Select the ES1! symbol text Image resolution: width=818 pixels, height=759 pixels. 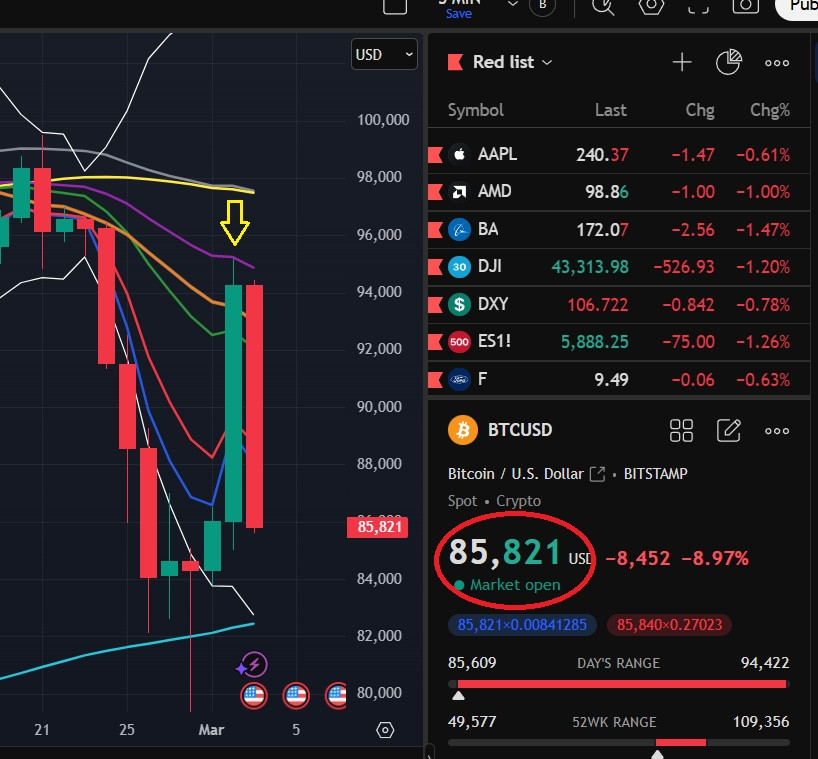tap(494, 341)
